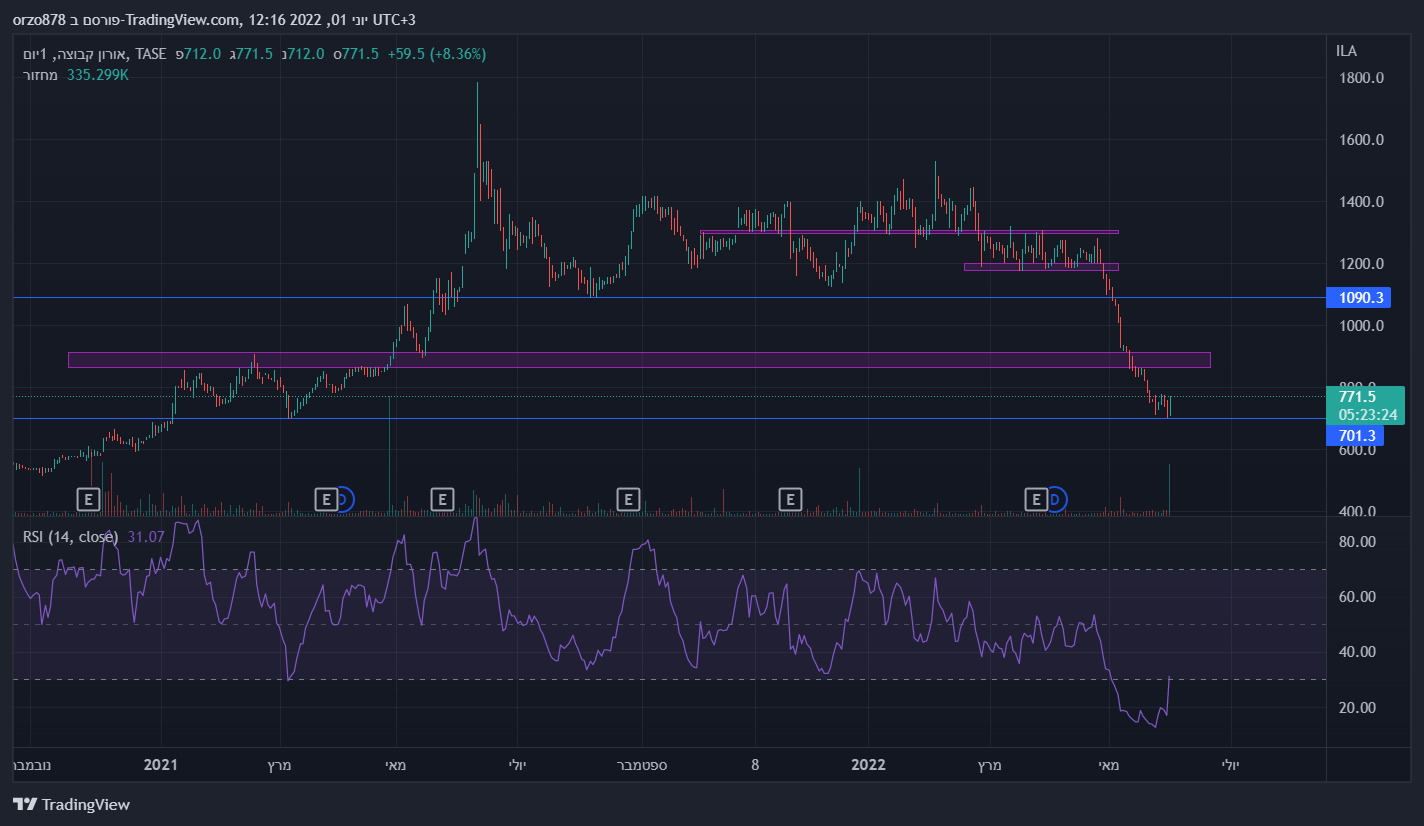Click the RSI (14, close) indicator title
The height and width of the screenshot is (826, 1424).
coord(70,537)
